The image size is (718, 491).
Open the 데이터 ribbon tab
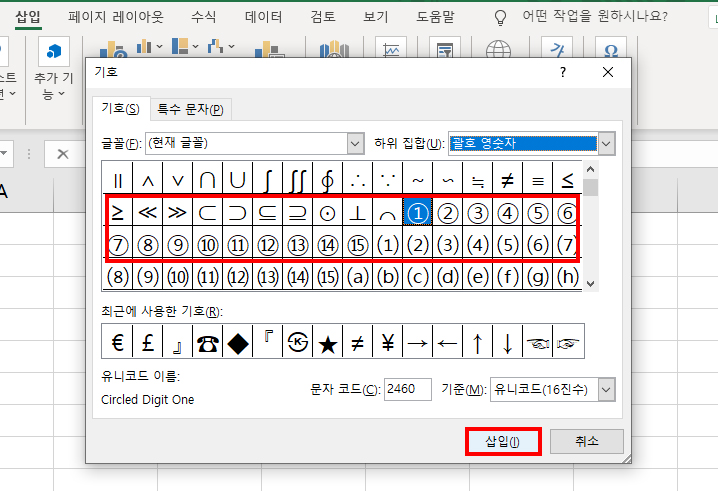263,17
